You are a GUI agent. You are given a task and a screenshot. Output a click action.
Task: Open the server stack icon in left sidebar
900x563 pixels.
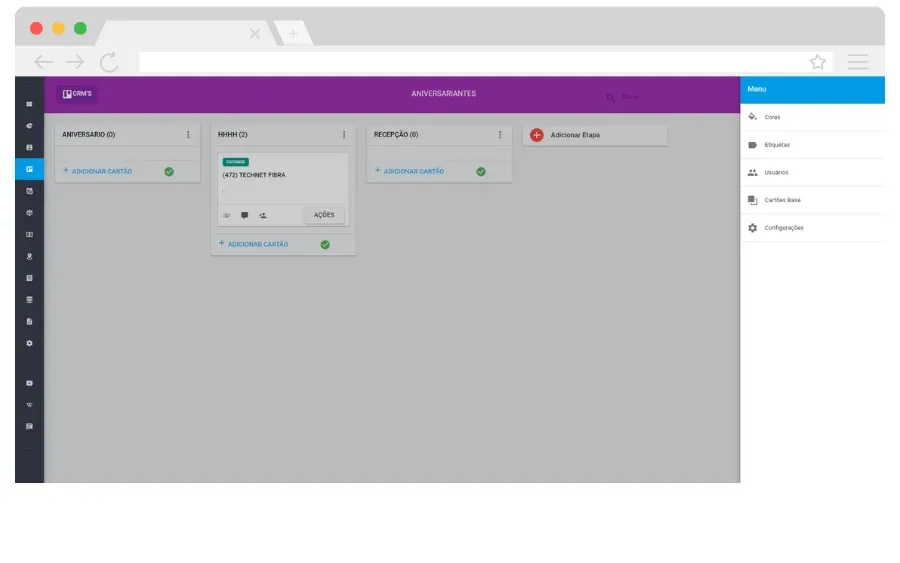[x=29, y=300]
